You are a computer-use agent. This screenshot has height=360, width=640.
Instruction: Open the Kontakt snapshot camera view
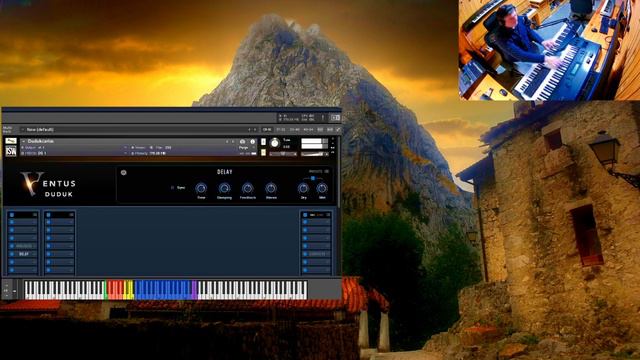[242, 142]
